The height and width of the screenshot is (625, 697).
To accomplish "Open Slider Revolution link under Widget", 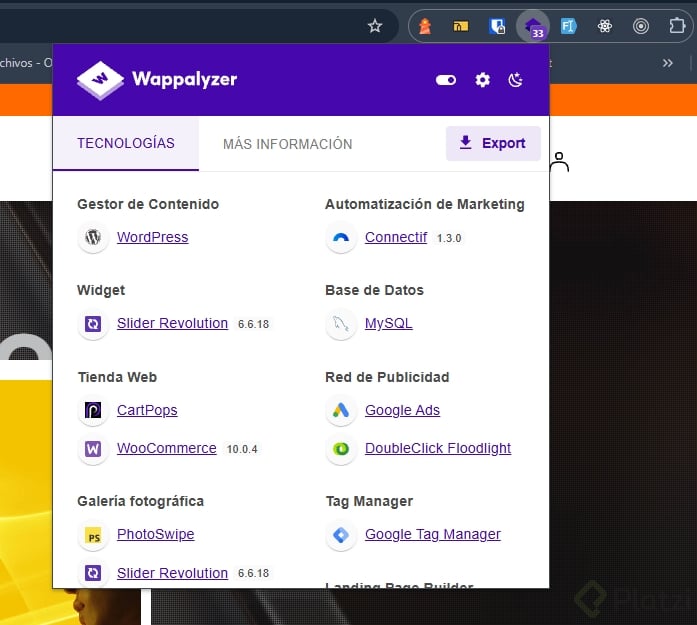I will click(x=172, y=323).
